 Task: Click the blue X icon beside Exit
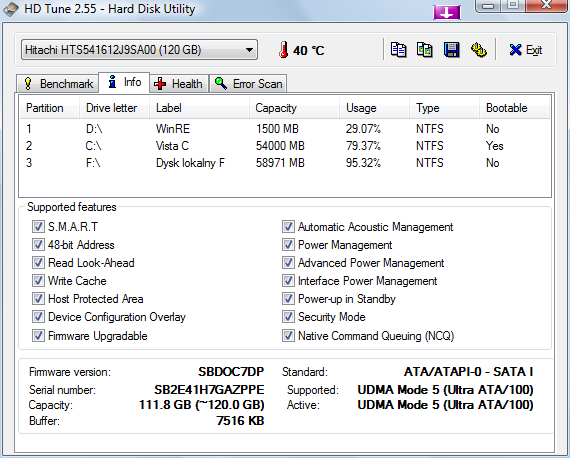[x=515, y=50]
